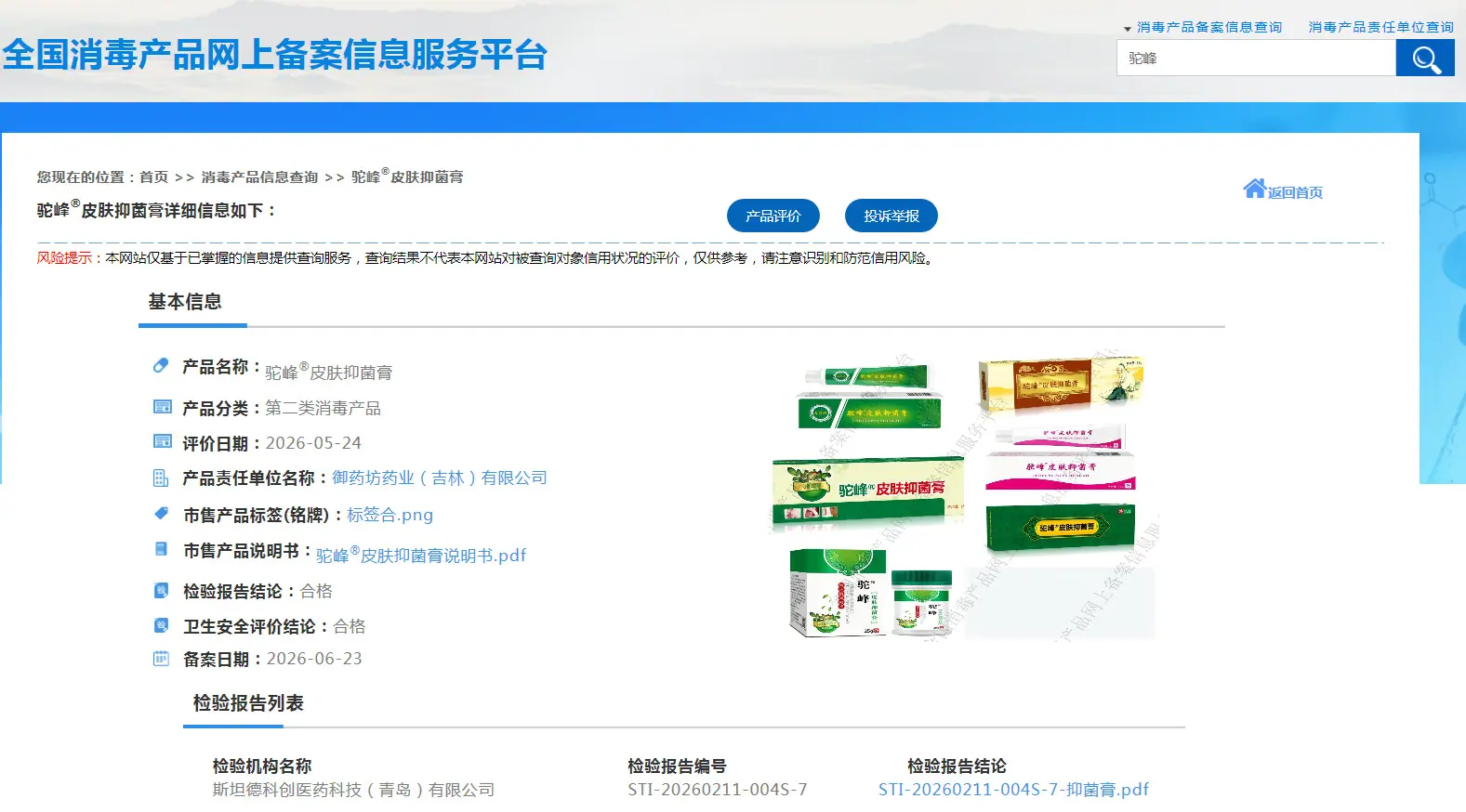Open the STI-20260211-004S-7-抑菌膏.pdf report link
The width and height of the screenshot is (1466, 812).
point(1013,790)
